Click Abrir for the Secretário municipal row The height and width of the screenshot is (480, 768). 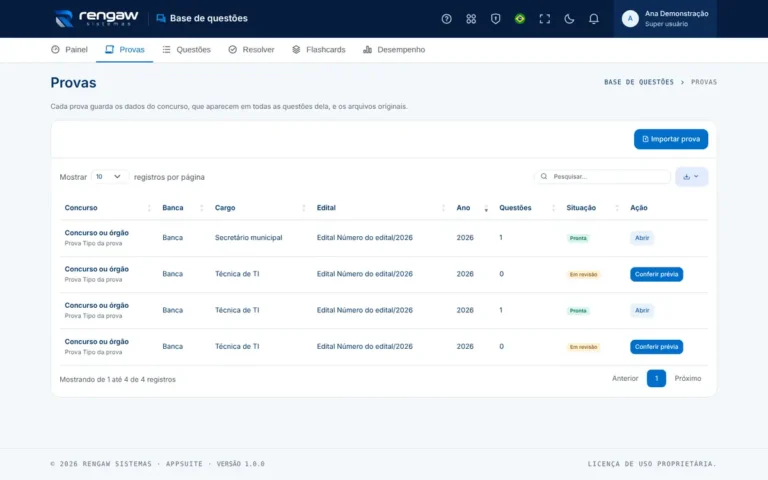pos(642,238)
